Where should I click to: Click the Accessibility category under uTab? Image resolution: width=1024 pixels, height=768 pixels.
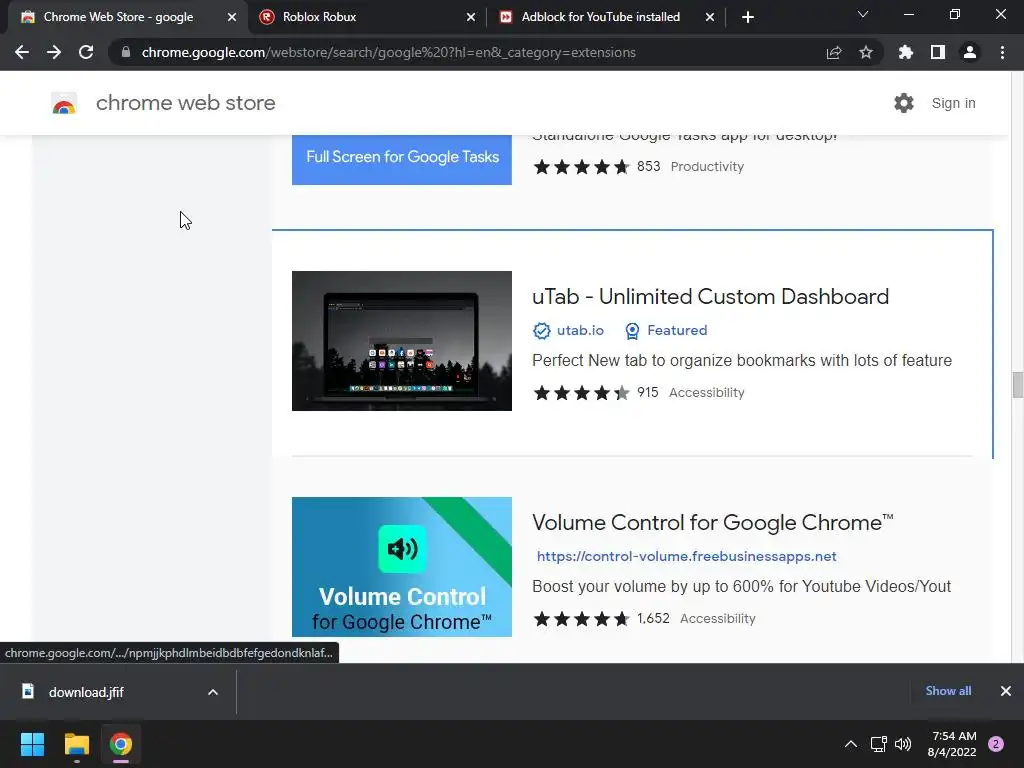point(707,392)
